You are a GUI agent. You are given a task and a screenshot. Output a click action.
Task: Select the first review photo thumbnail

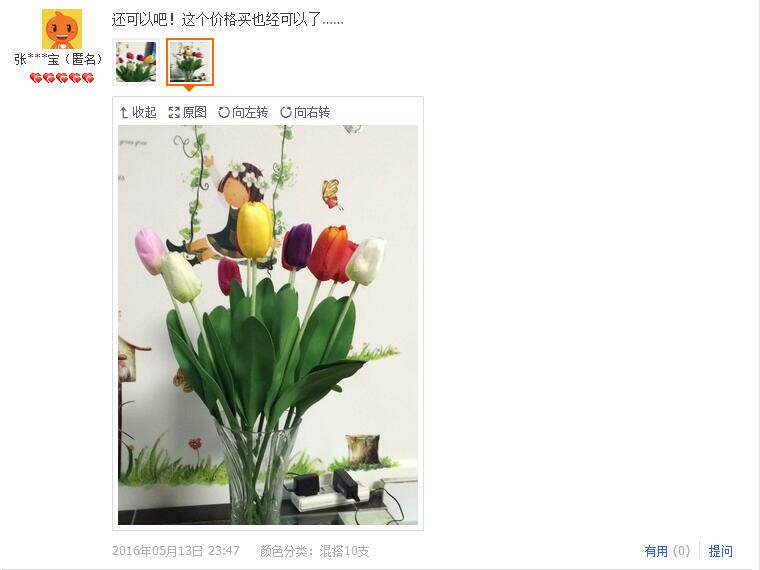pos(136,62)
